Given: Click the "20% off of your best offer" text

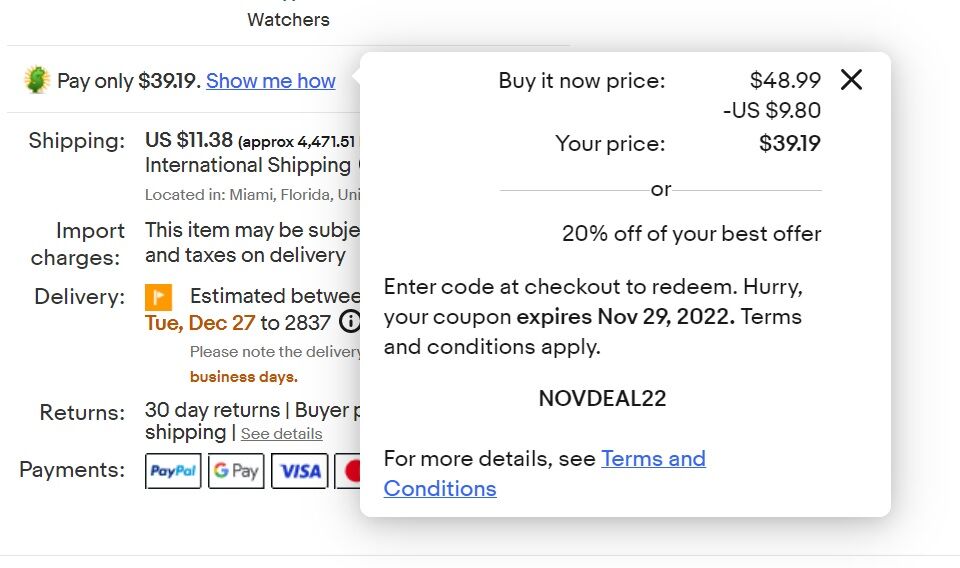Looking at the screenshot, I should [691, 234].
